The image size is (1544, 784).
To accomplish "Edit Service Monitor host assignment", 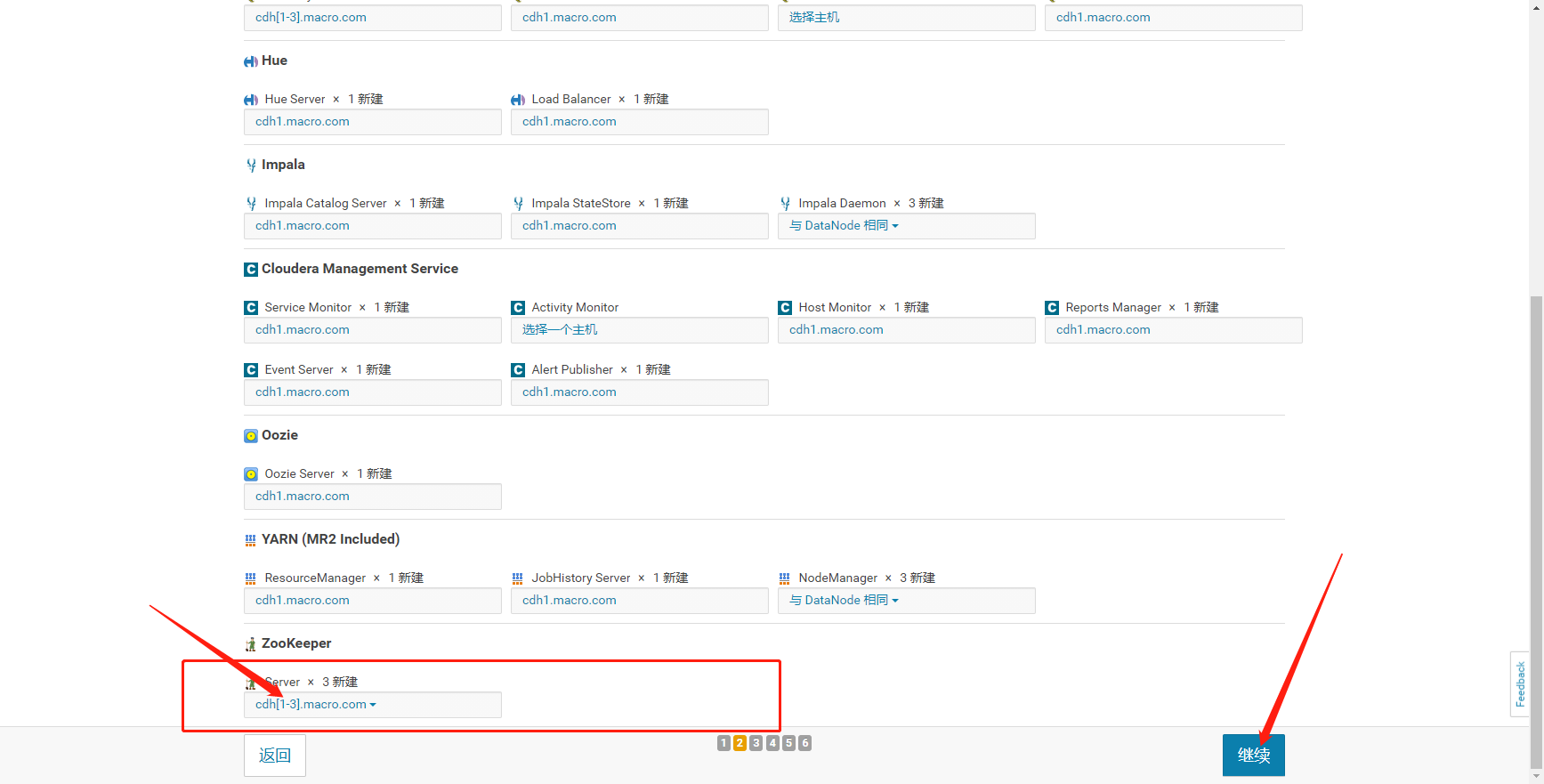I will (x=372, y=330).
